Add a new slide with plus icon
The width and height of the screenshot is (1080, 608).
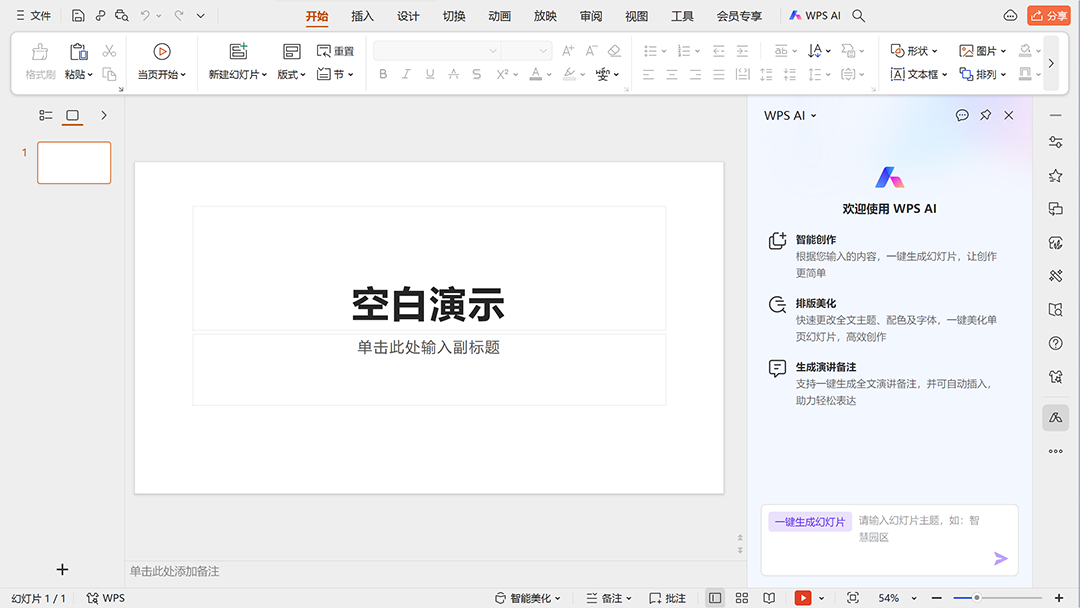(x=62, y=569)
